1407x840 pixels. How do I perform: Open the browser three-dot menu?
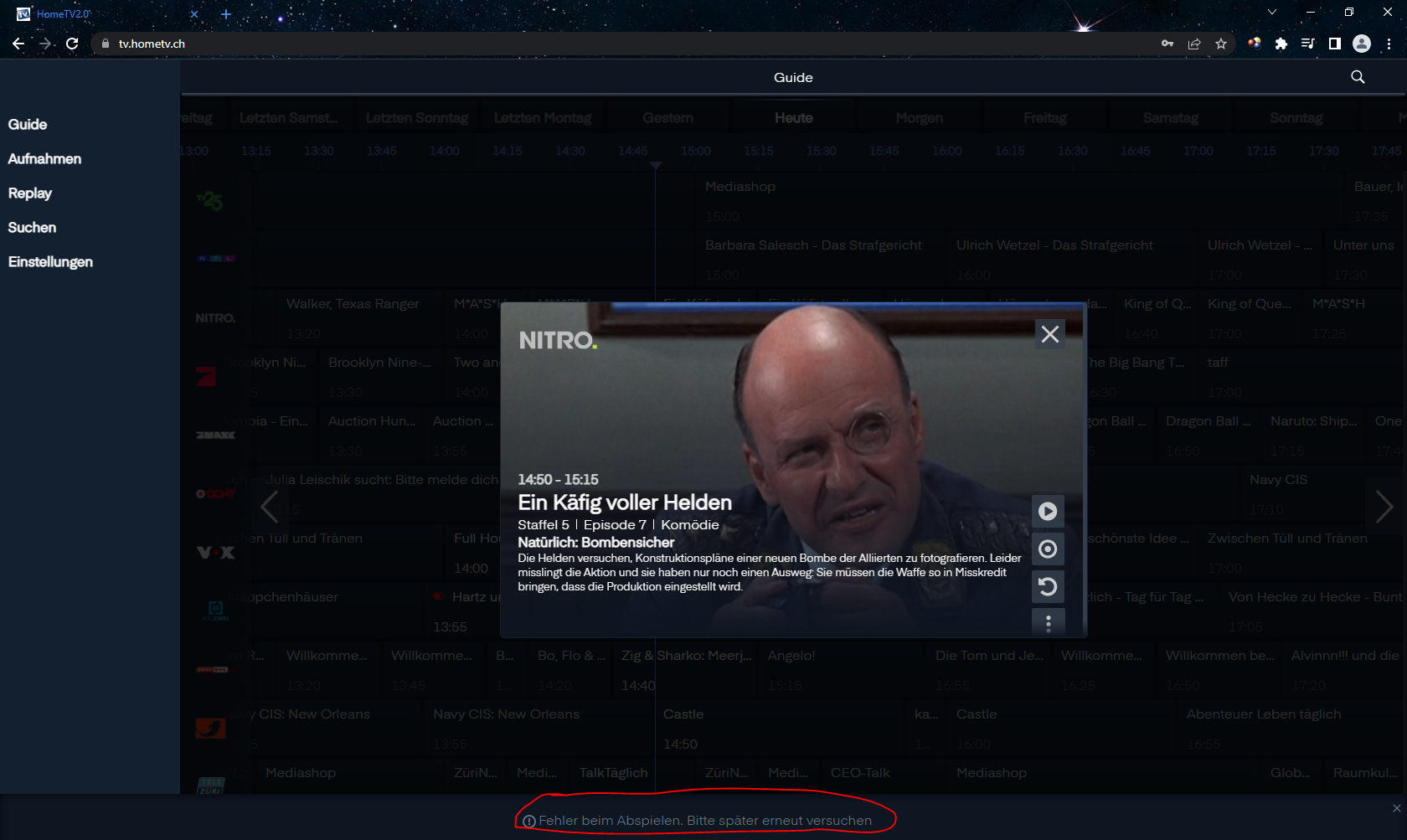tap(1389, 44)
